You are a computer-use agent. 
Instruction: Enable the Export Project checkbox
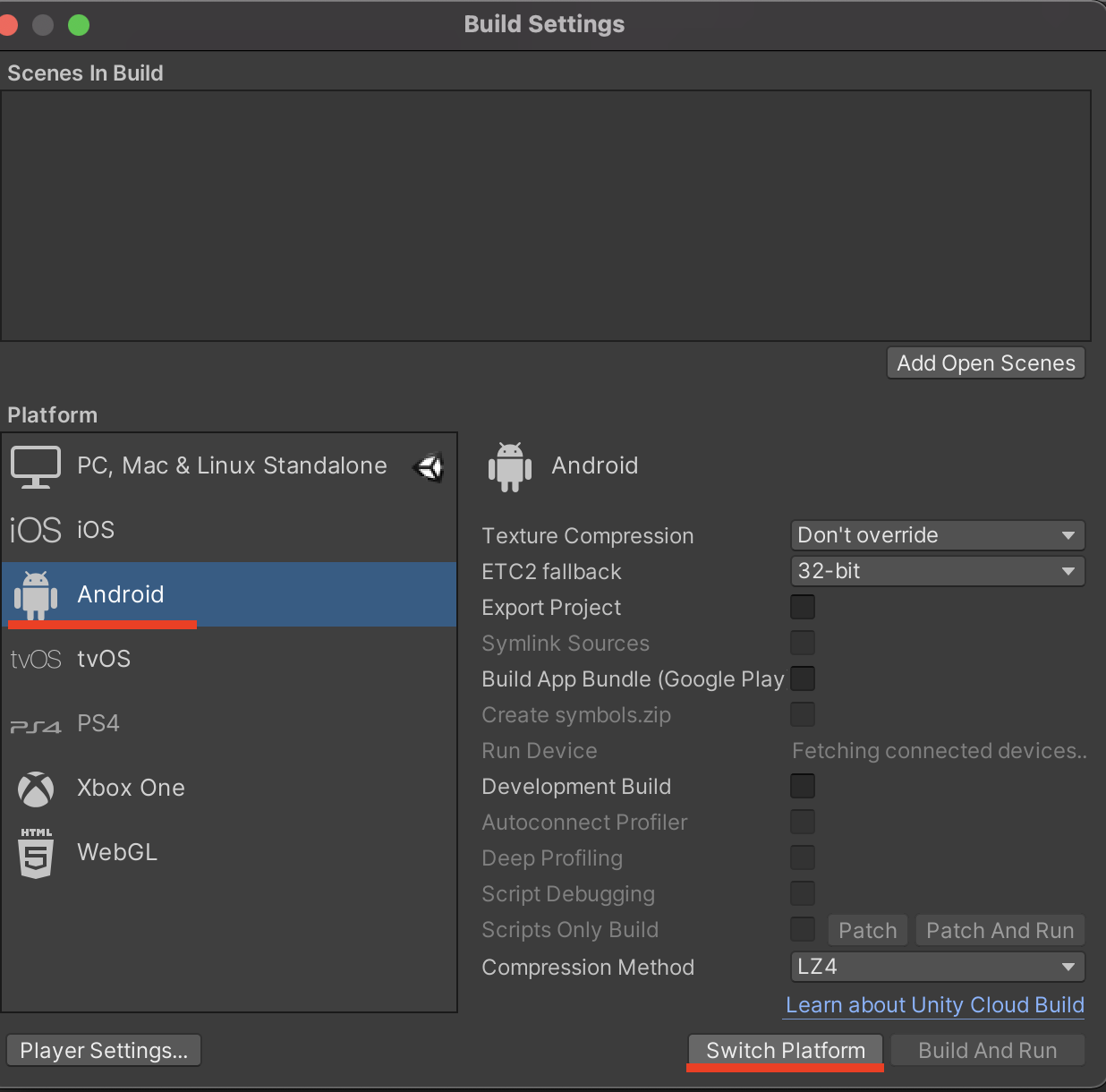click(x=802, y=607)
